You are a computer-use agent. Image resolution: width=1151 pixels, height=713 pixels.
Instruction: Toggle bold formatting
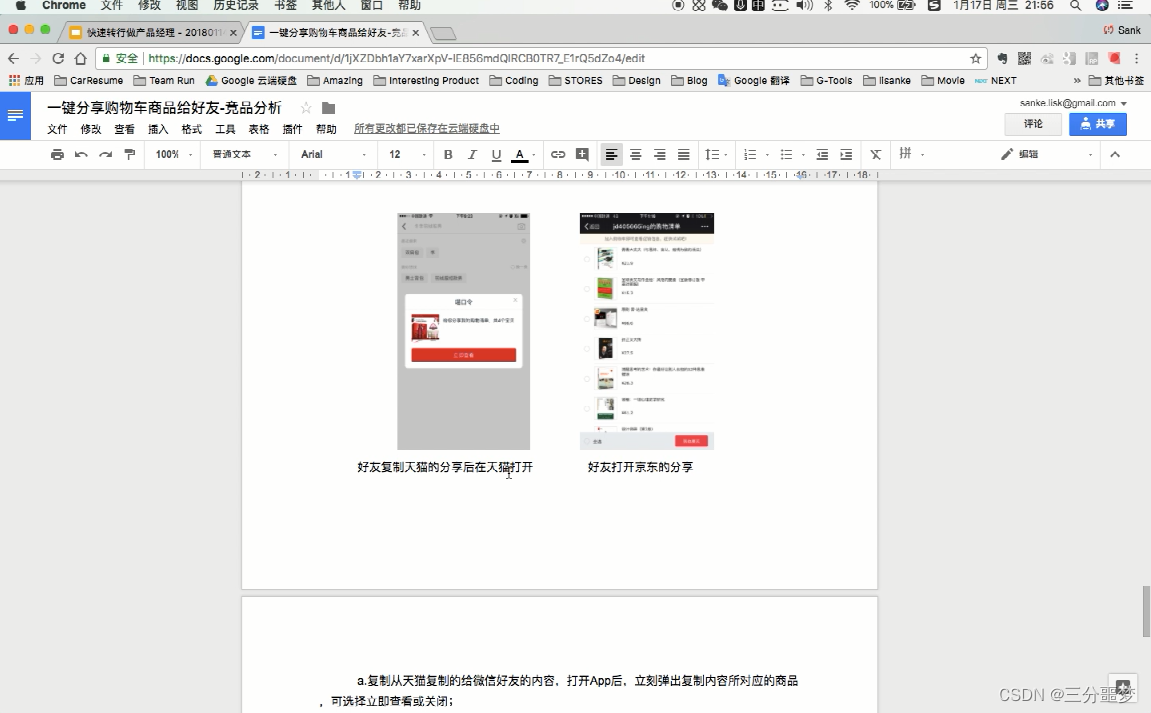click(448, 154)
